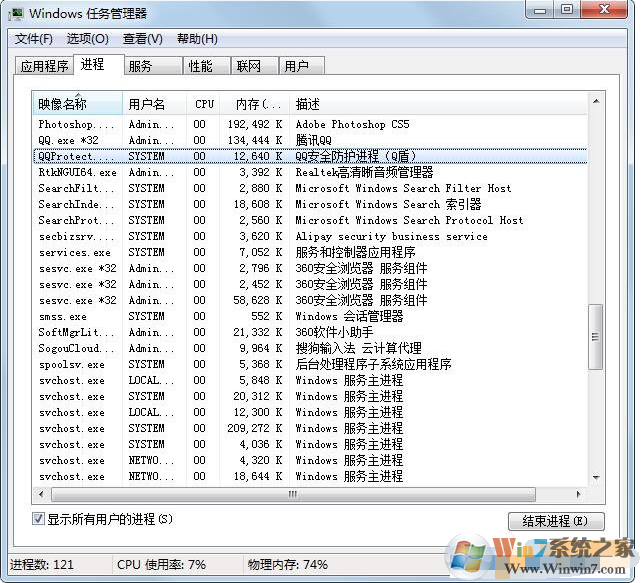Click the Task Manager title bar icon
This screenshot has height=583, width=642.
click(16, 13)
